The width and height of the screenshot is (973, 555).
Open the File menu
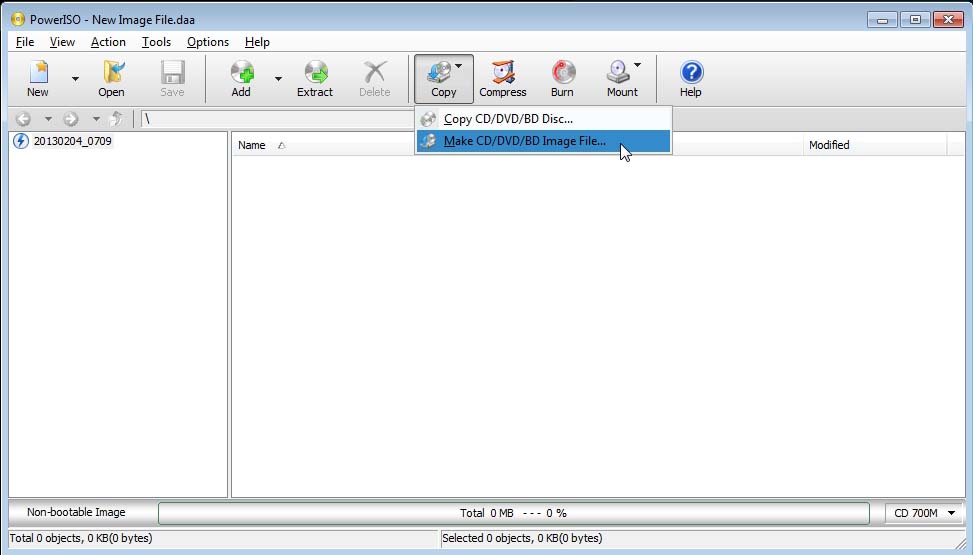[x=25, y=42]
